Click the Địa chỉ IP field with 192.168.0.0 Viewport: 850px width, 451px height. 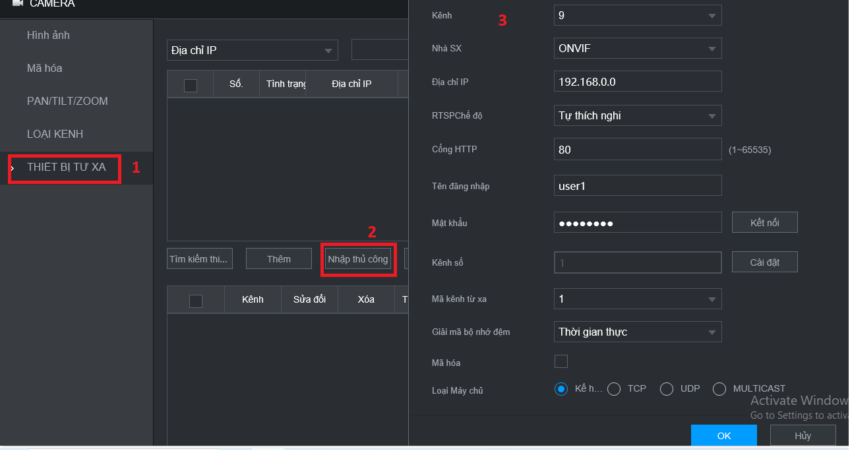(x=638, y=82)
